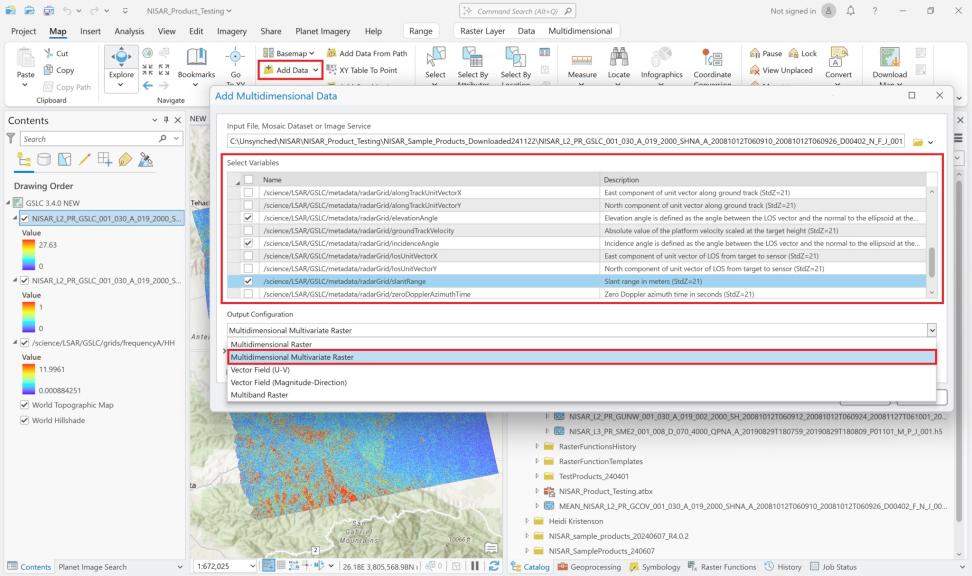972x576 pixels.
Task: Check the groundTrackVelocity variable
Action: [x=248, y=231]
